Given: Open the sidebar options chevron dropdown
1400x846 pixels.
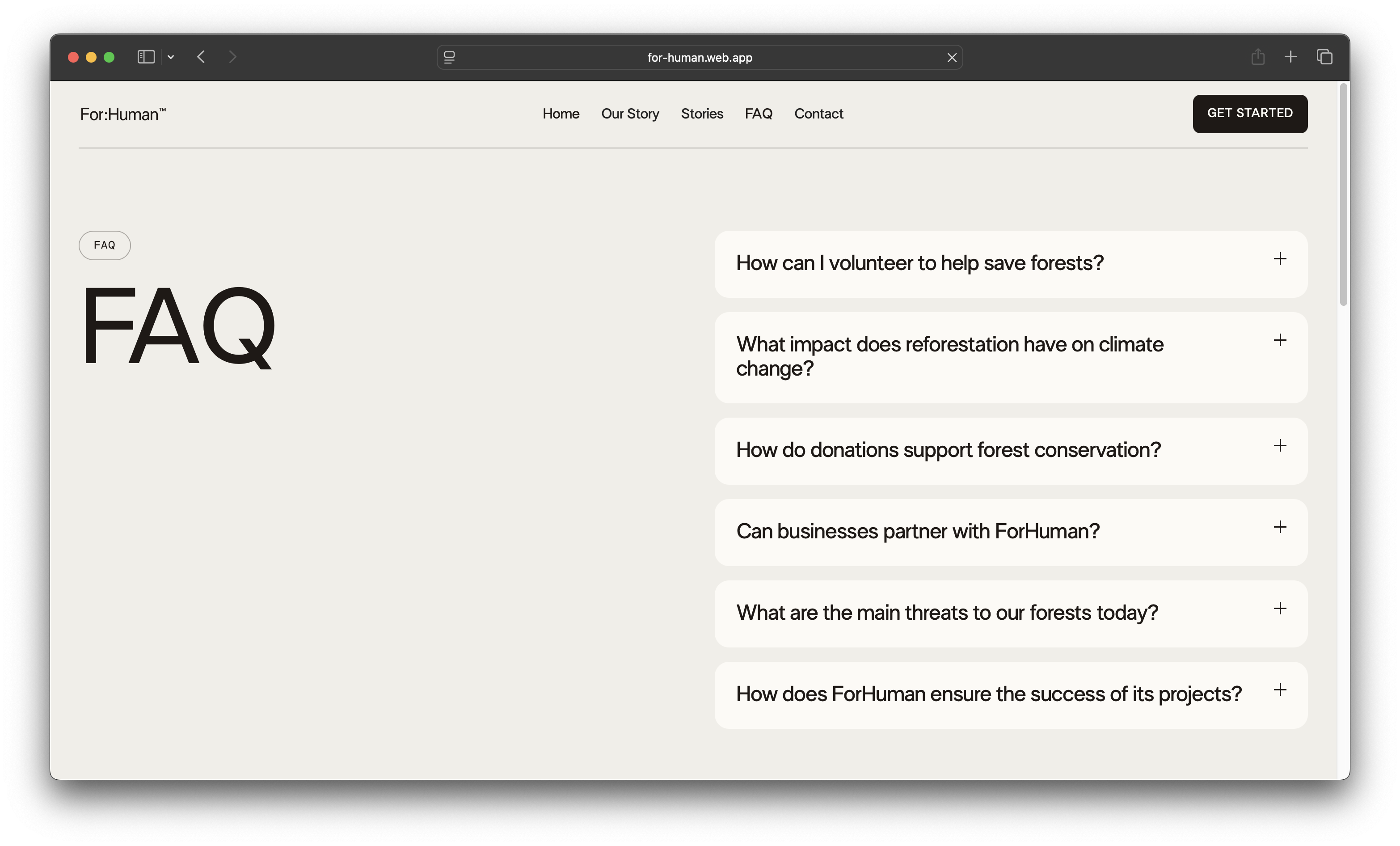Looking at the screenshot, I should tap(170, 57).
